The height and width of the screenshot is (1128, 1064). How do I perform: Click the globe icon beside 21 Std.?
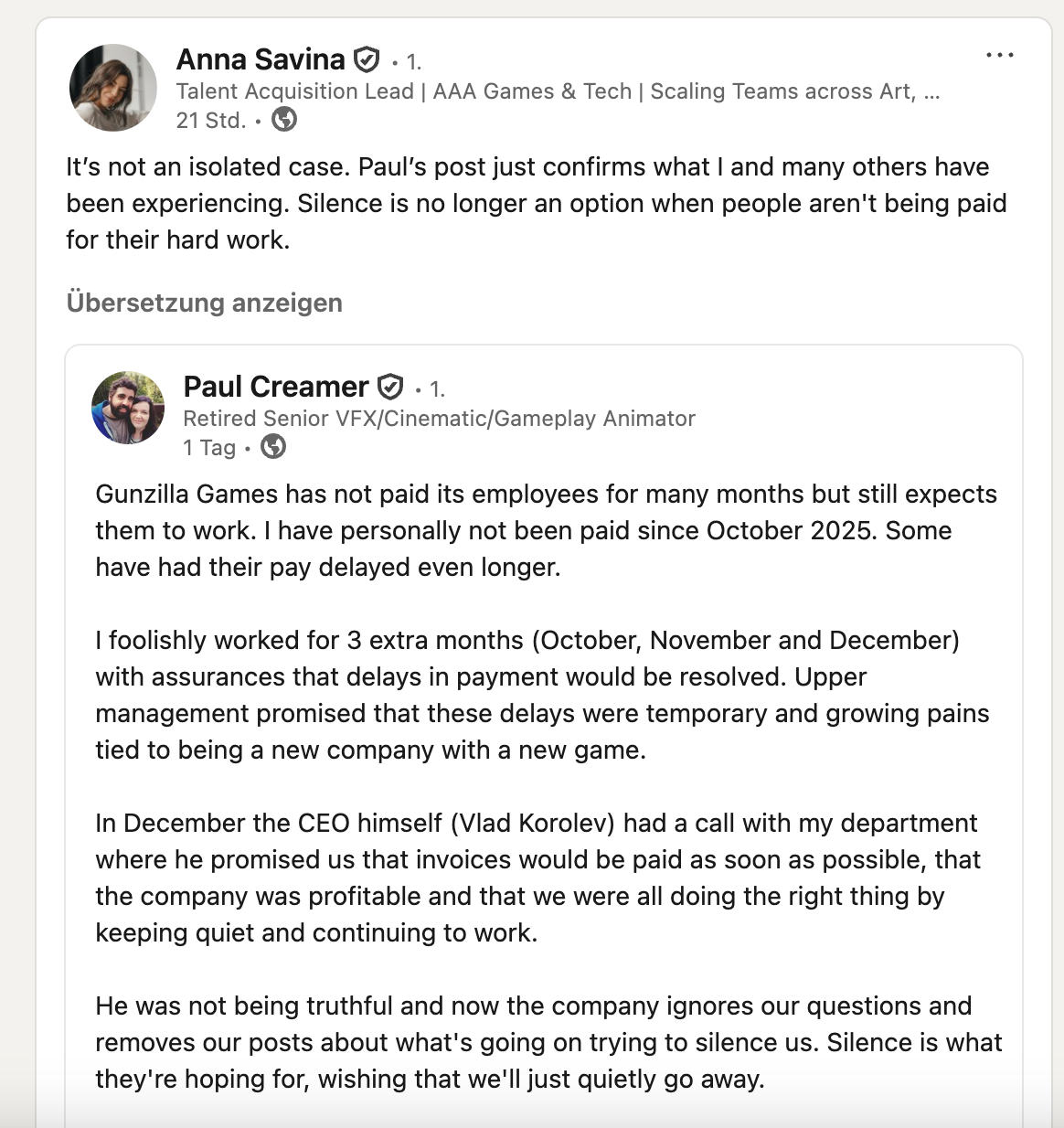point(284,120)
